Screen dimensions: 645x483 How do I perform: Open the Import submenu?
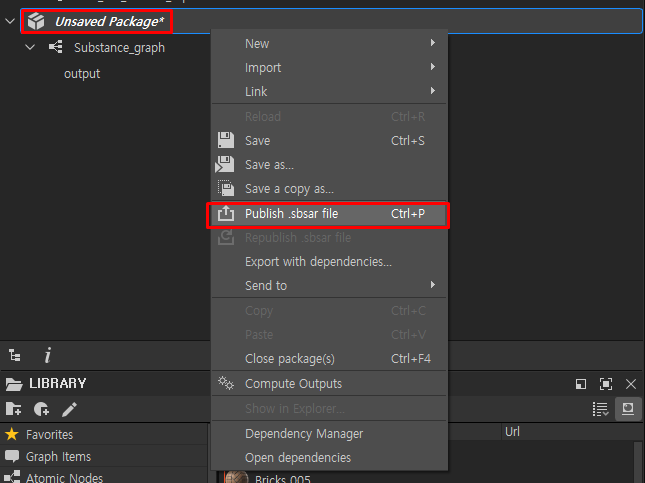click(x=329, y=67)
